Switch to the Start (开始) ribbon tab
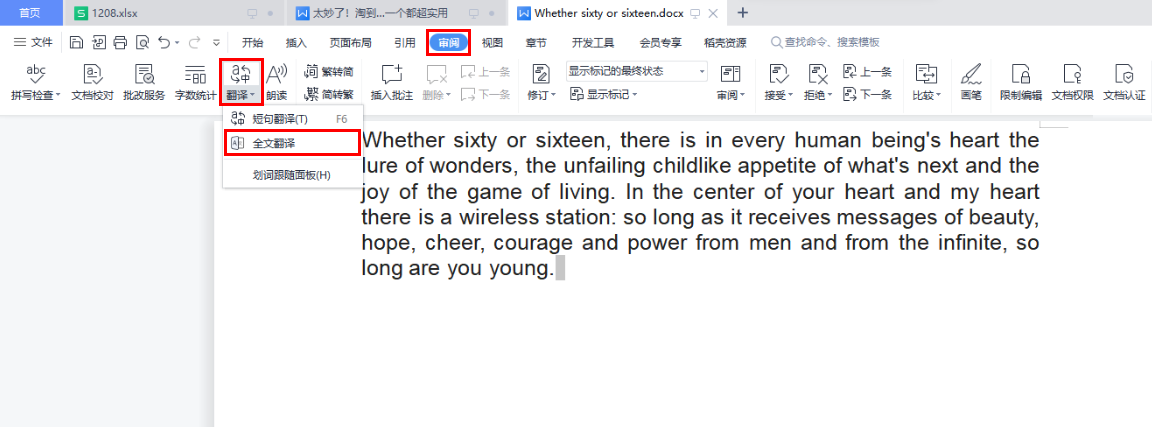The image size is (1152, 427). 252,43
